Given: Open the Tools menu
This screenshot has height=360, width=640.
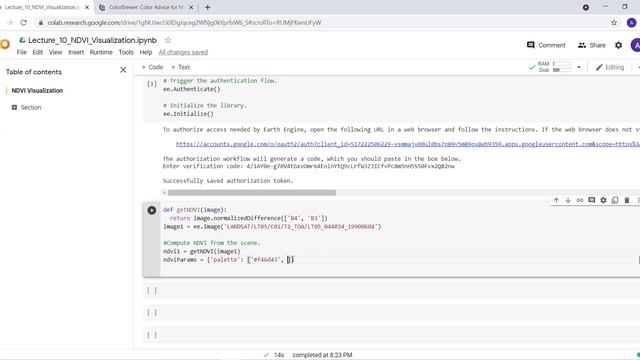Looking at the screenshot, I should click(x=126, y=52).
